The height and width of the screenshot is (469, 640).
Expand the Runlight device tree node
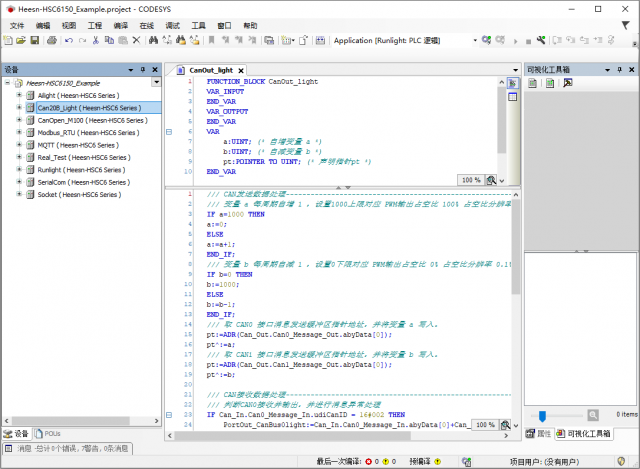click(19, 170)
